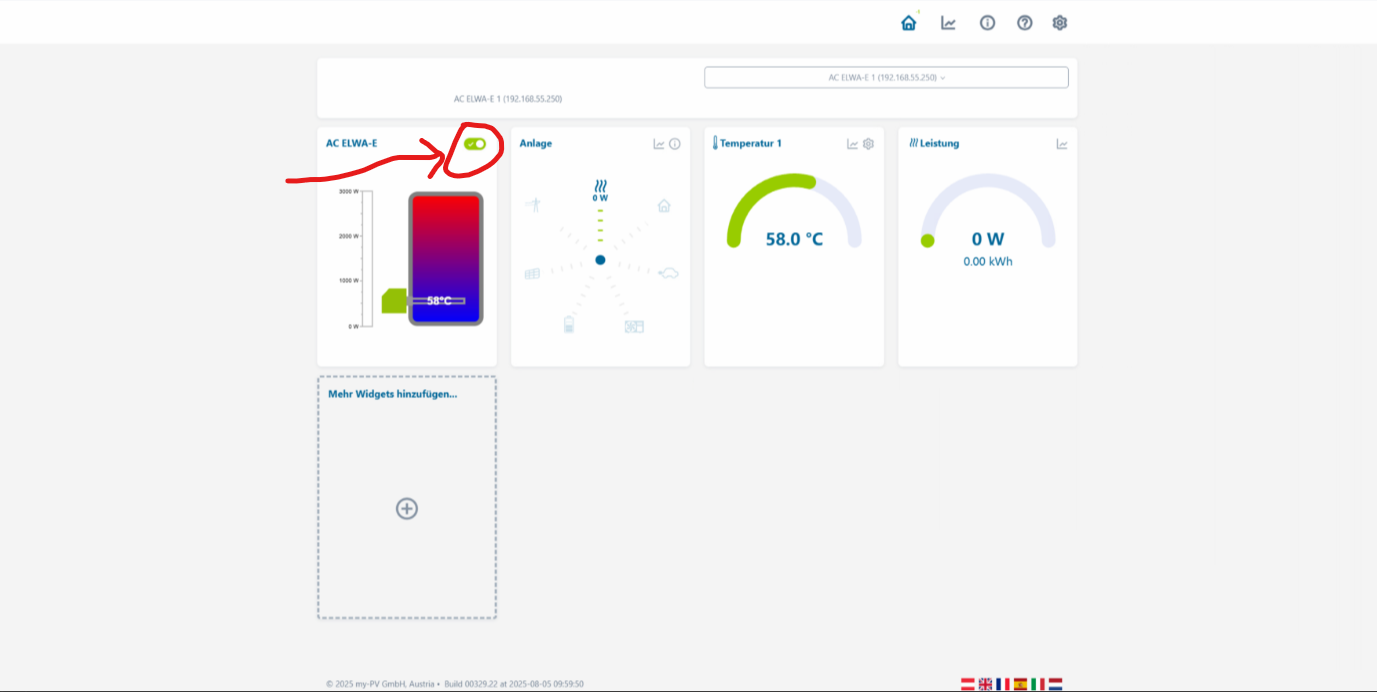This screenshot has height=692, width=1377.
Task: Add a widget with the plus button
Action: pos(406,509)
